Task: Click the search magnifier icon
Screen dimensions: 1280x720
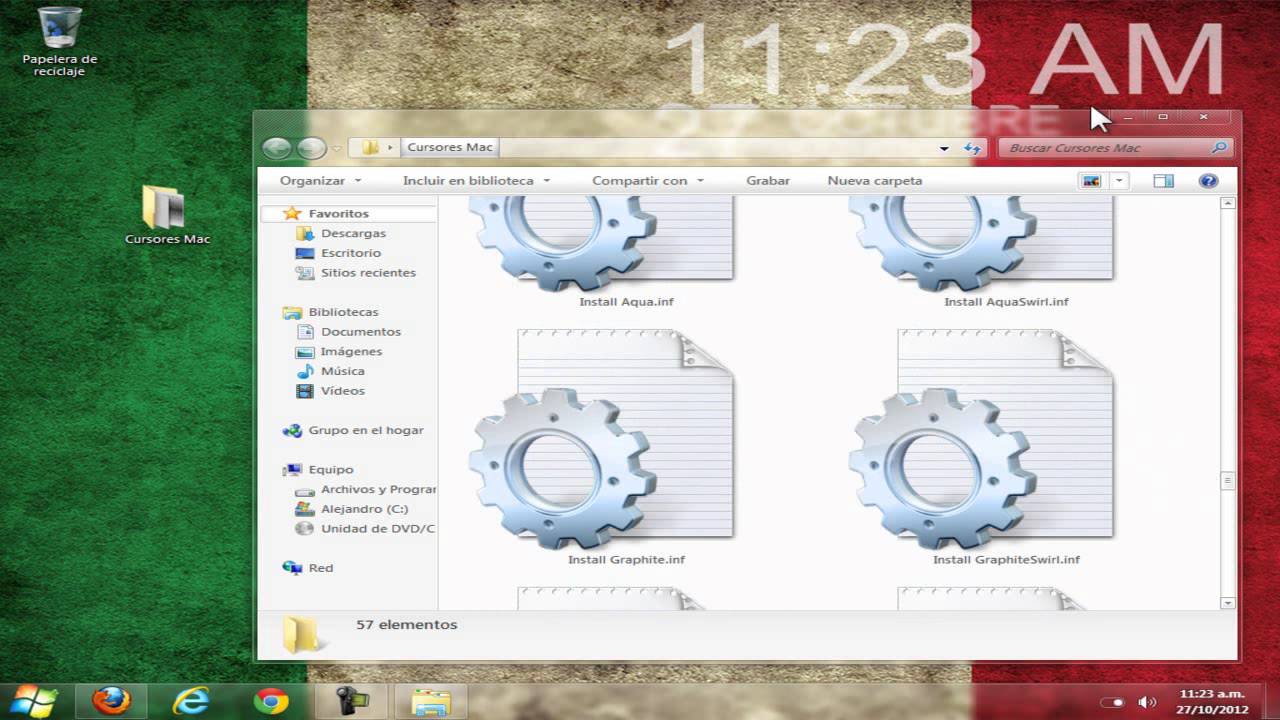Action: click(1219, 148)
